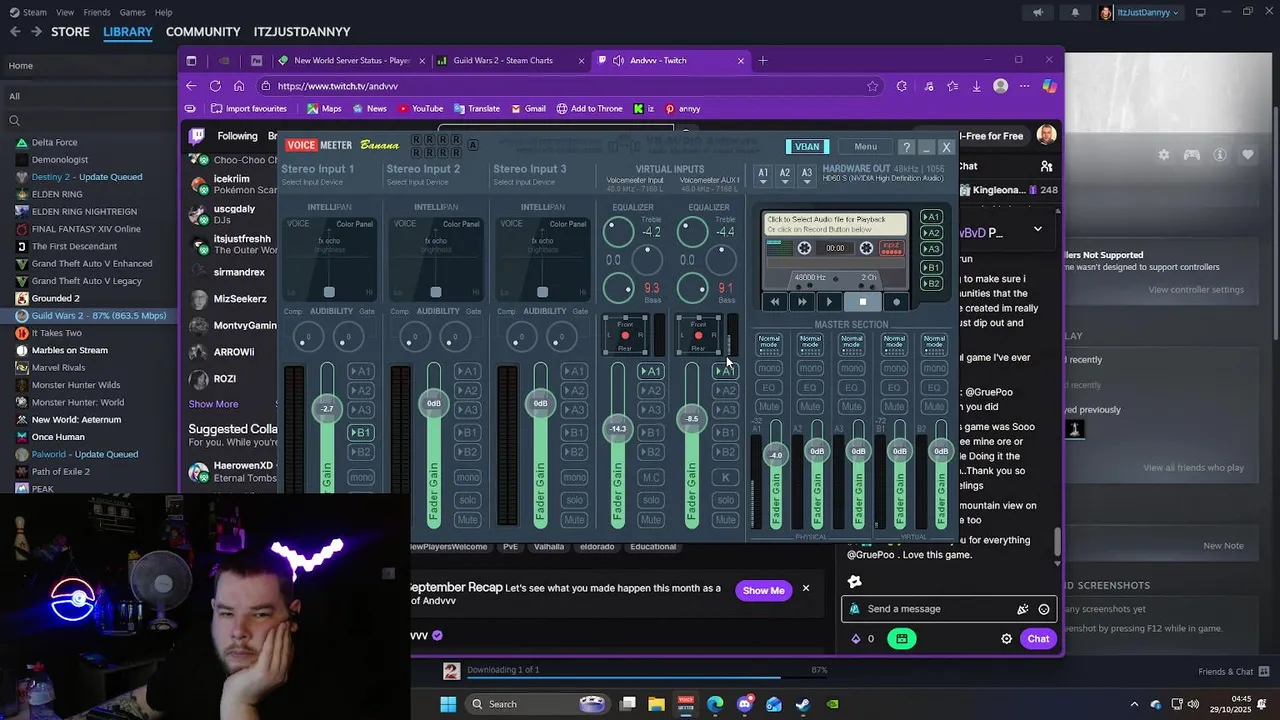Image resolution: width=1280 pixels, height=720 pixels.
Task: Open the Maps bookmark
Action: (x=324, y=108)
